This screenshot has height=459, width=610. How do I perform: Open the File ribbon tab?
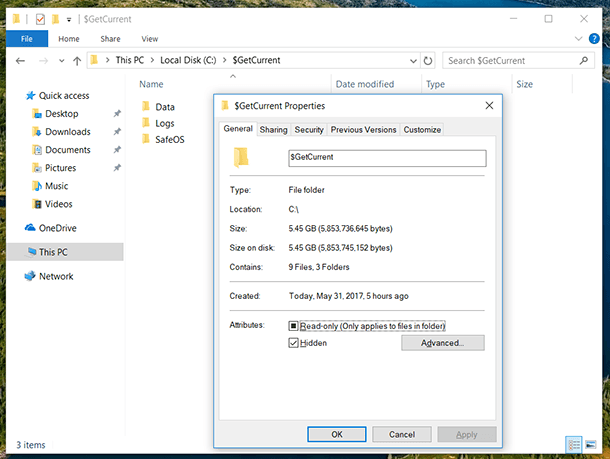(x=27, y=39)
